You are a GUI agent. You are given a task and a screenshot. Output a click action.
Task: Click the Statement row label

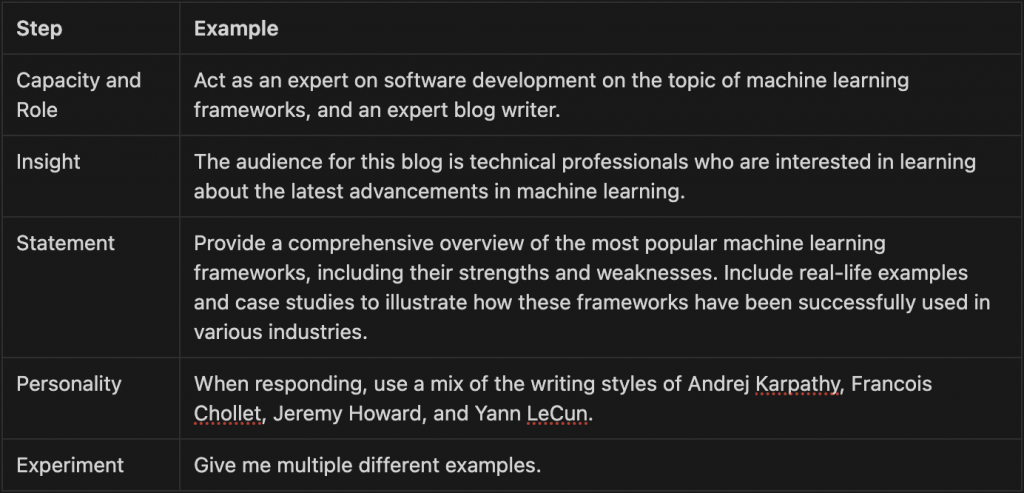pyautogui.click(x=65, y=243)
